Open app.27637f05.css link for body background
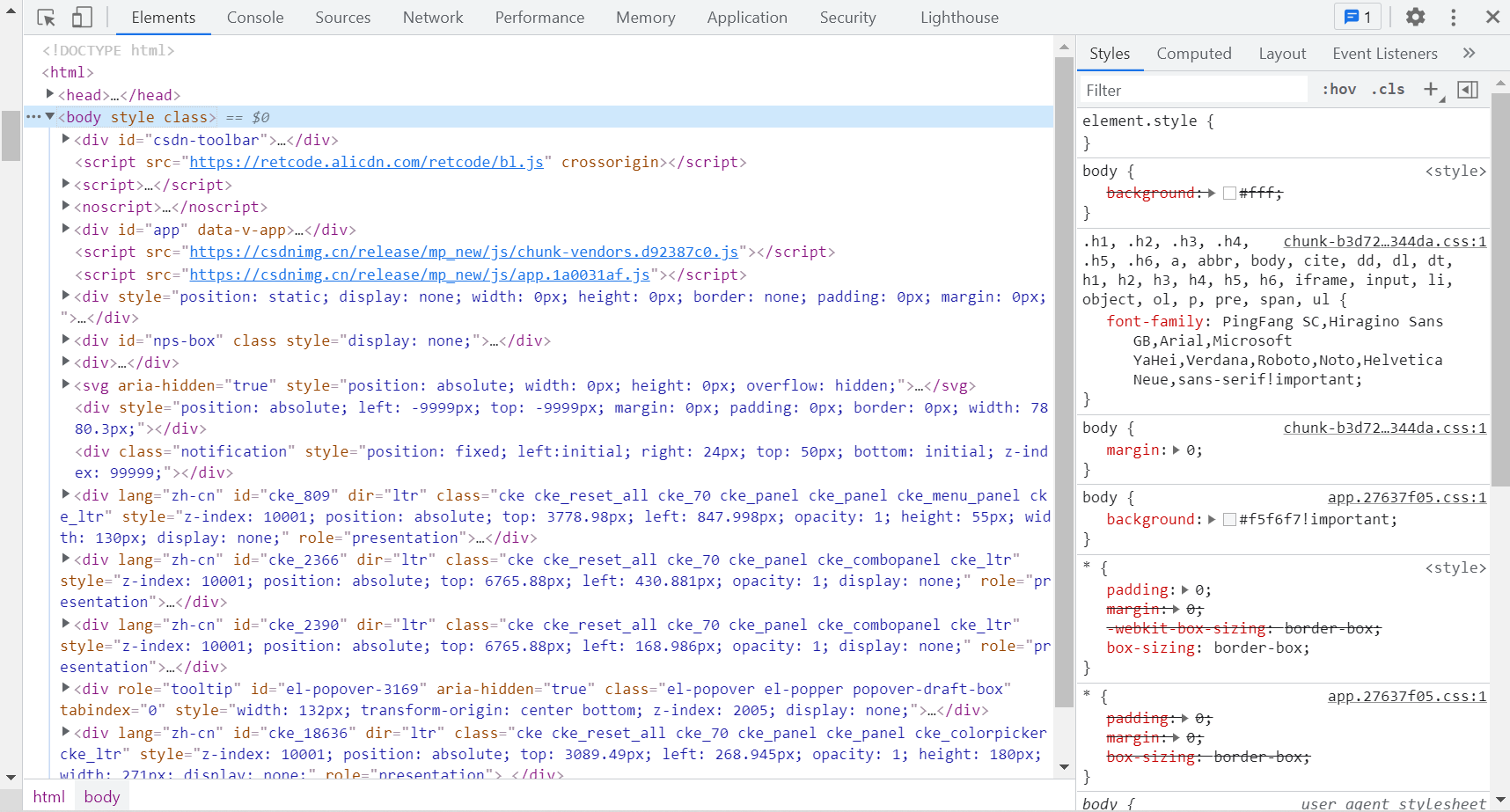The width and height of the screenshot is (1510, 812). [x=1407, y=497]
